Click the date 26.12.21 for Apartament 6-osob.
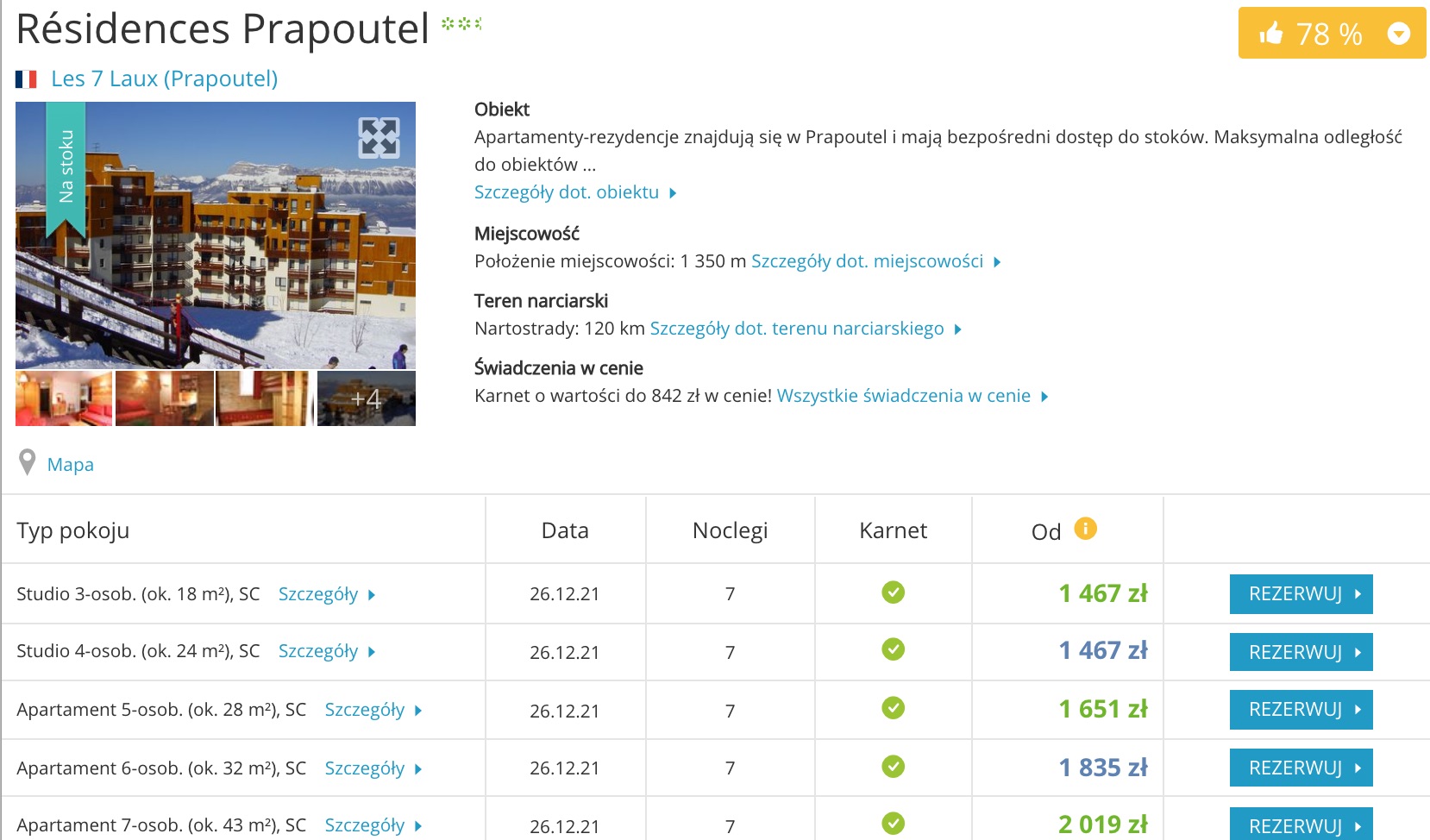This screenshot has height=840, width=1430. click(565, 768)
